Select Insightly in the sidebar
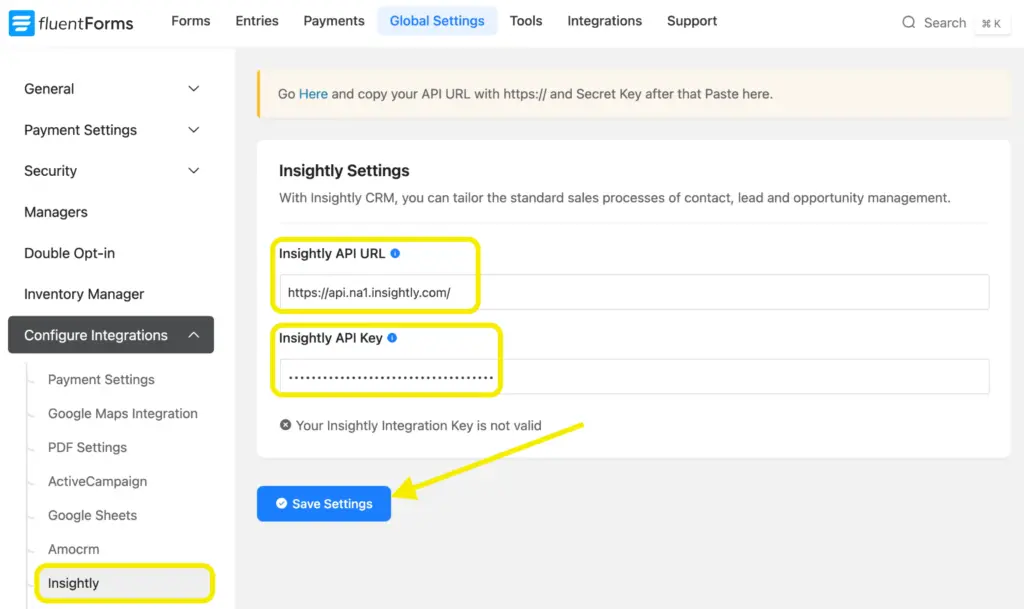 click(x=74, y=582)
